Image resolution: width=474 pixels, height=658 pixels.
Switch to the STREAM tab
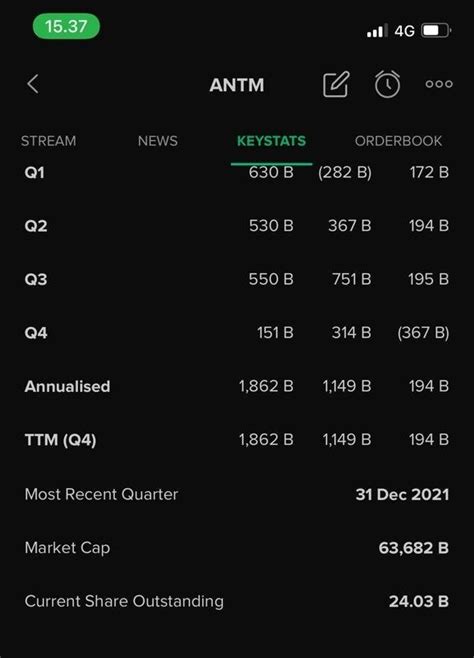49,141
